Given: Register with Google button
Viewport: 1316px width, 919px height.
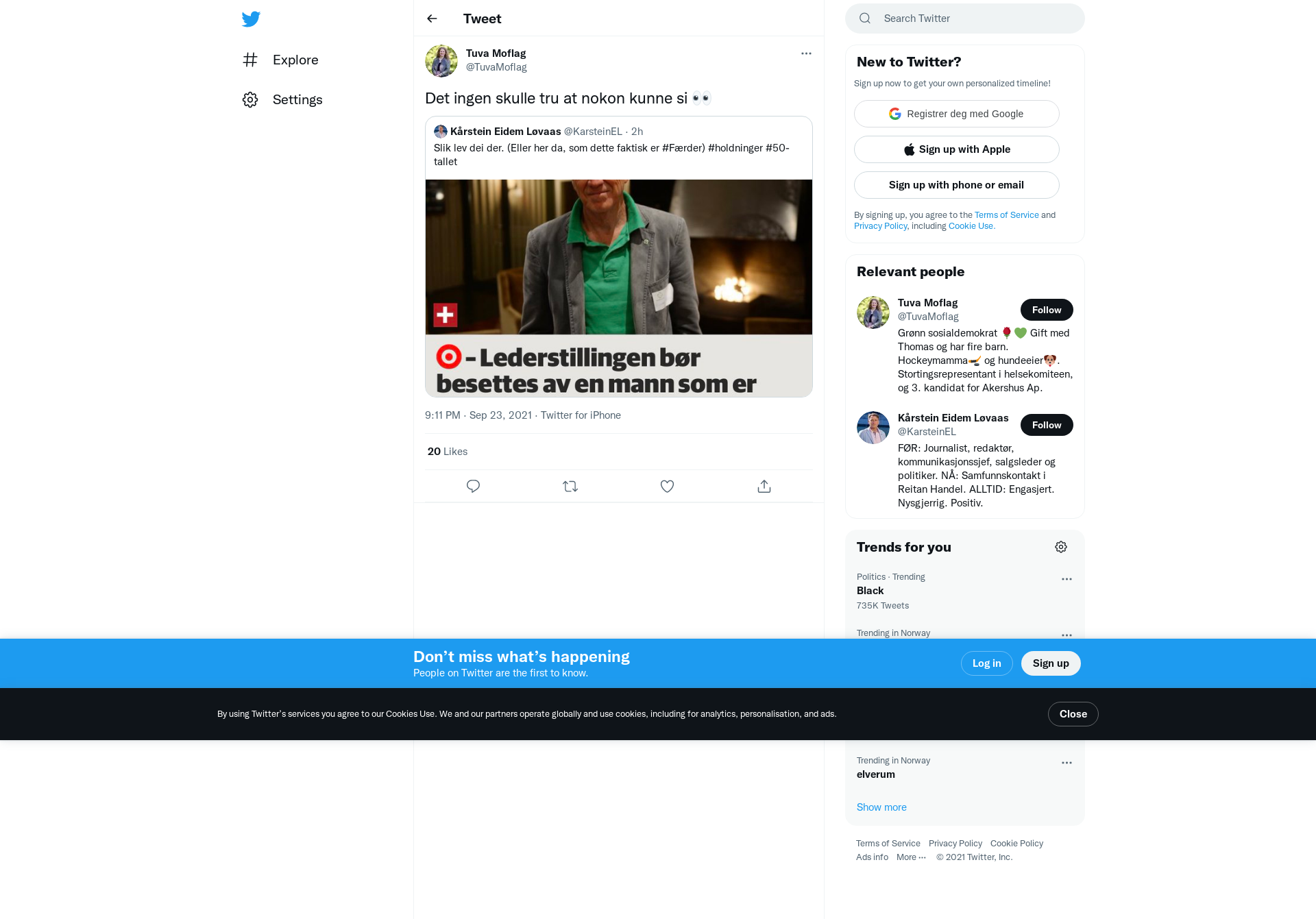Looking at the screenshot, I should (957, 114).
